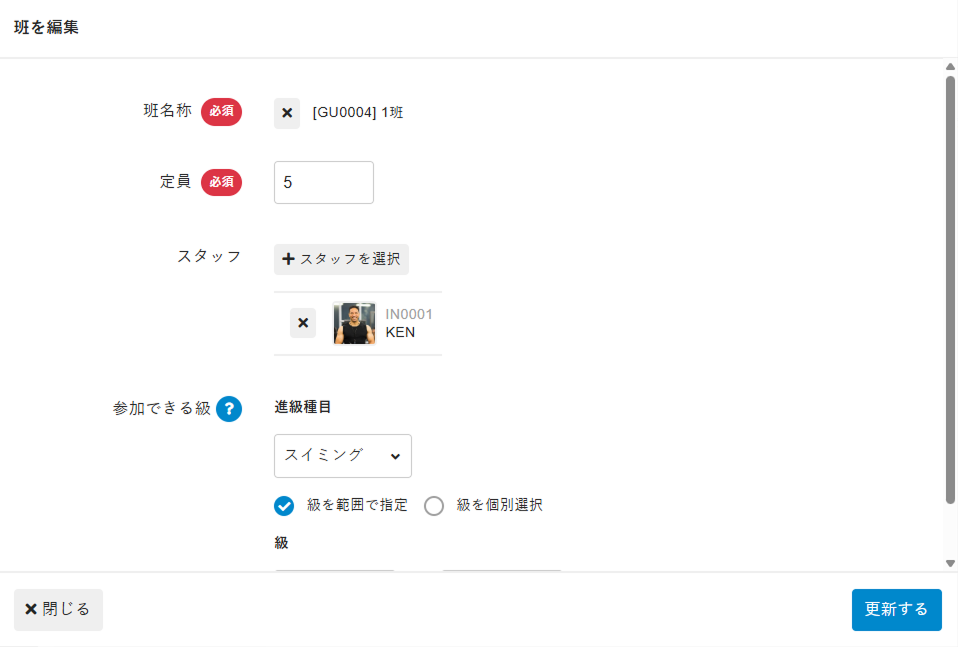
Task: Focus the 定員 capacity input field
Action: (x=323, y=183)
